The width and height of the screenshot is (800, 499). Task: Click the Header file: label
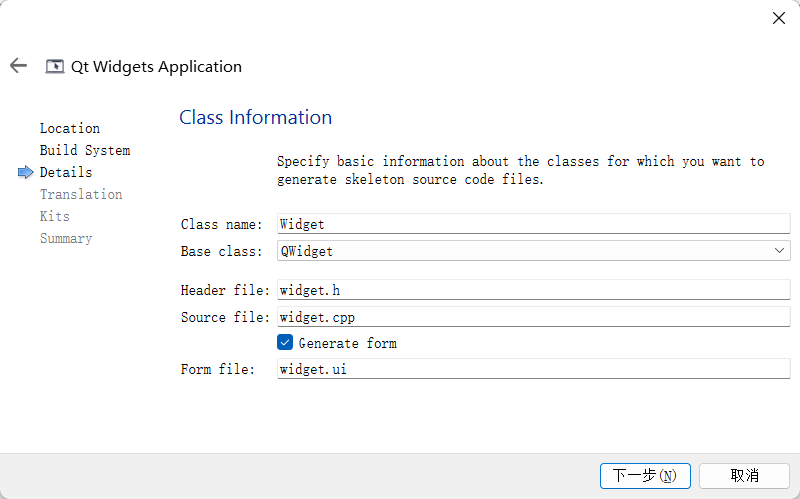point(225,290)
